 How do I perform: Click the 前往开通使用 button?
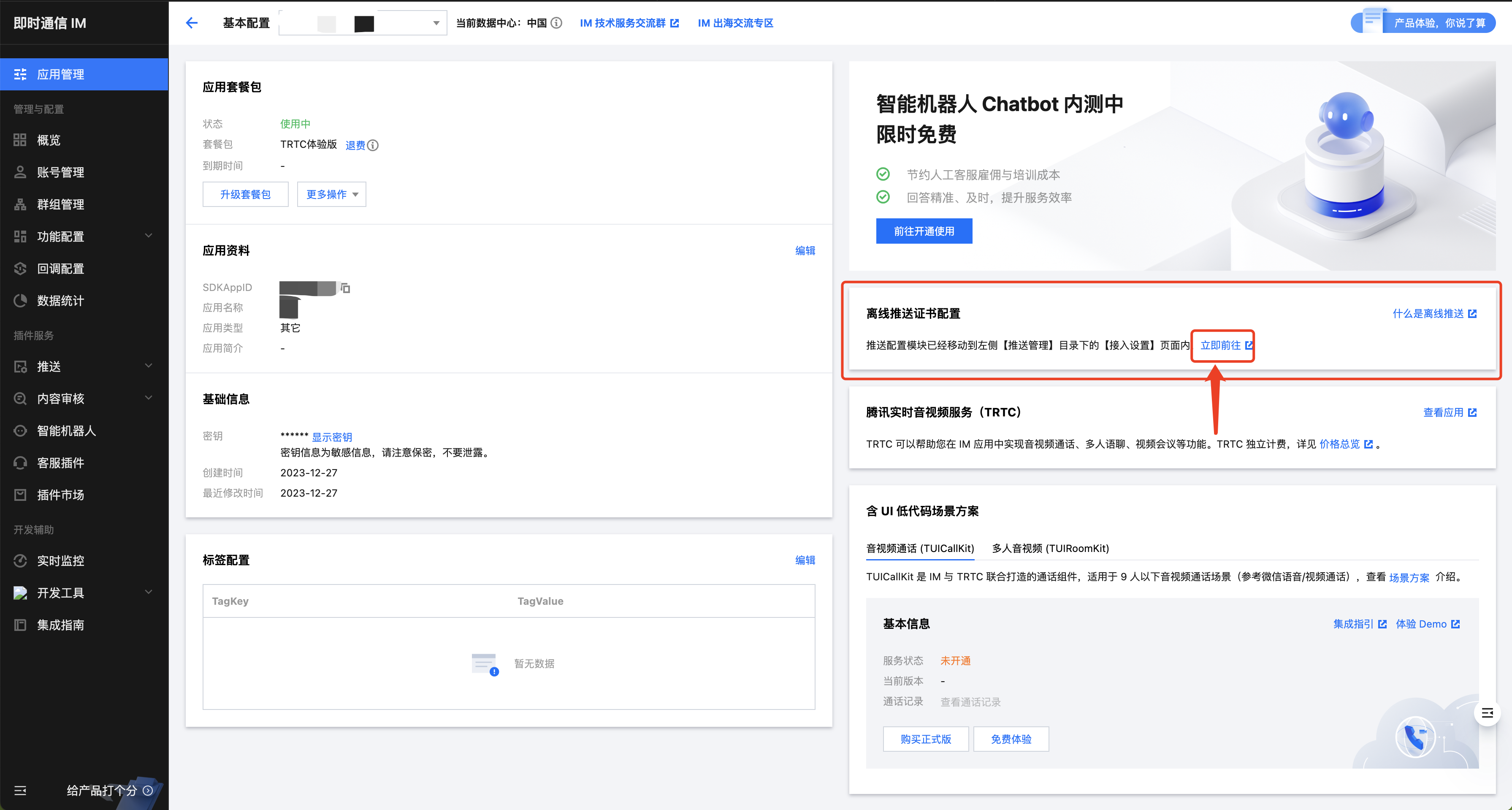924,231
